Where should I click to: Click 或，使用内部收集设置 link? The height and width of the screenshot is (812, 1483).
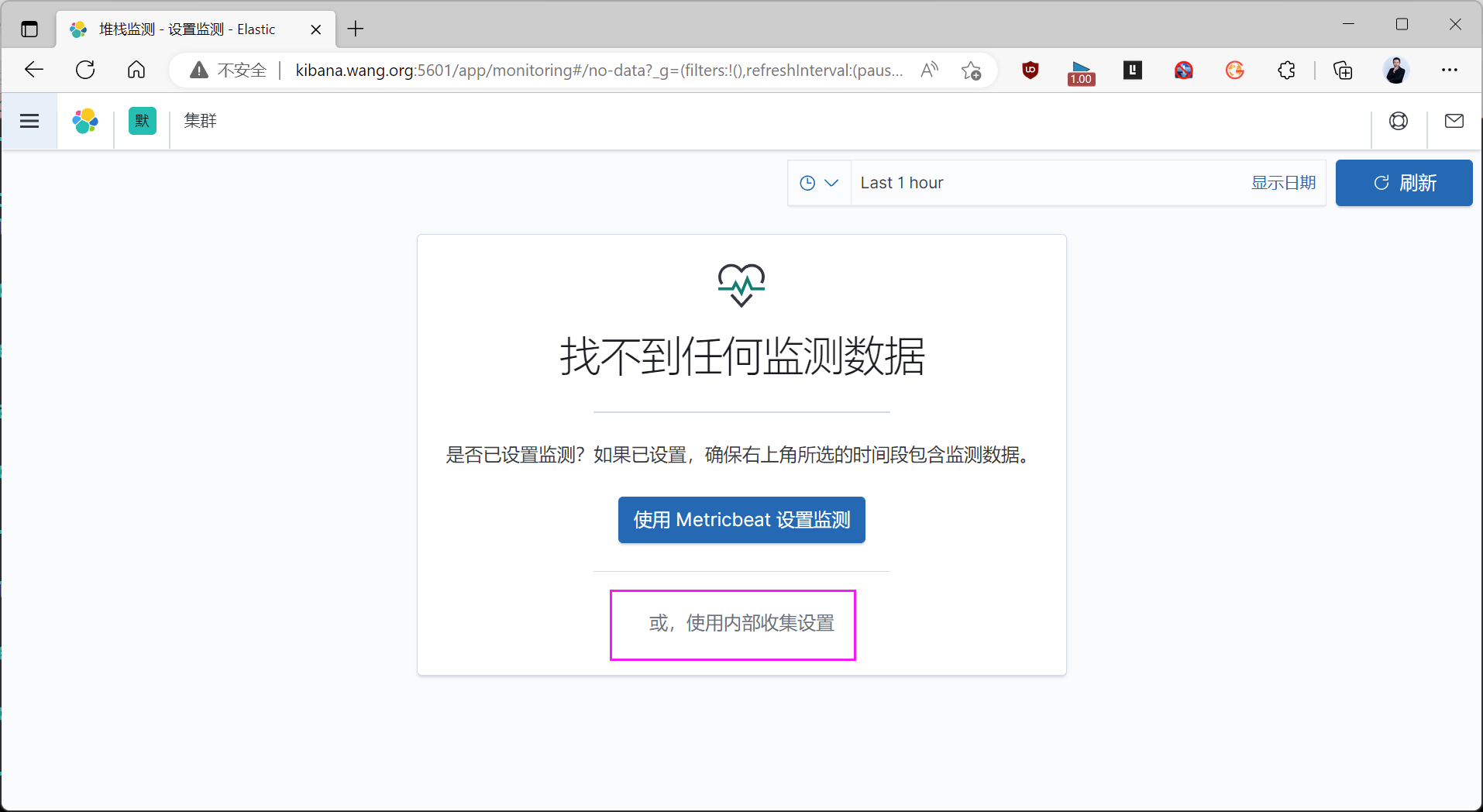tap(741, 623)
